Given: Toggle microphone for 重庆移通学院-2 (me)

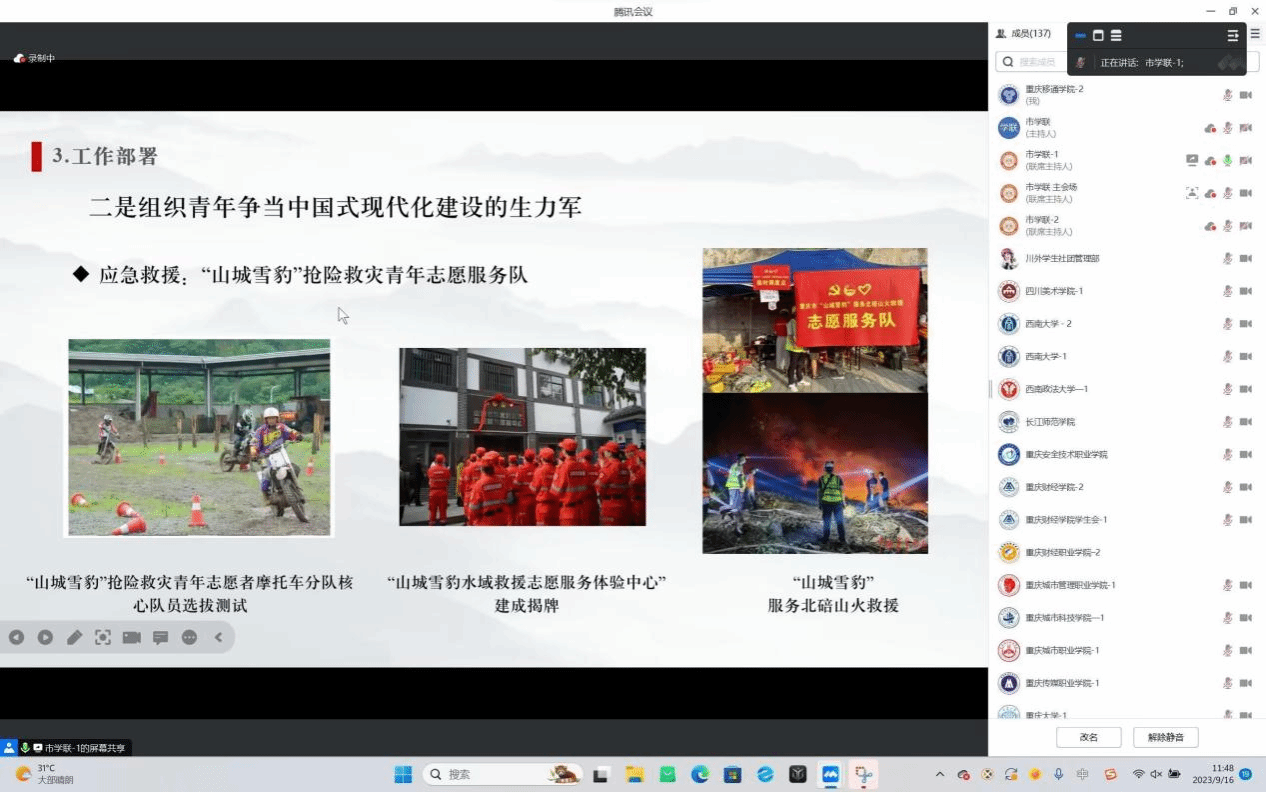Looking at the screenshot, I should 1227,95.
